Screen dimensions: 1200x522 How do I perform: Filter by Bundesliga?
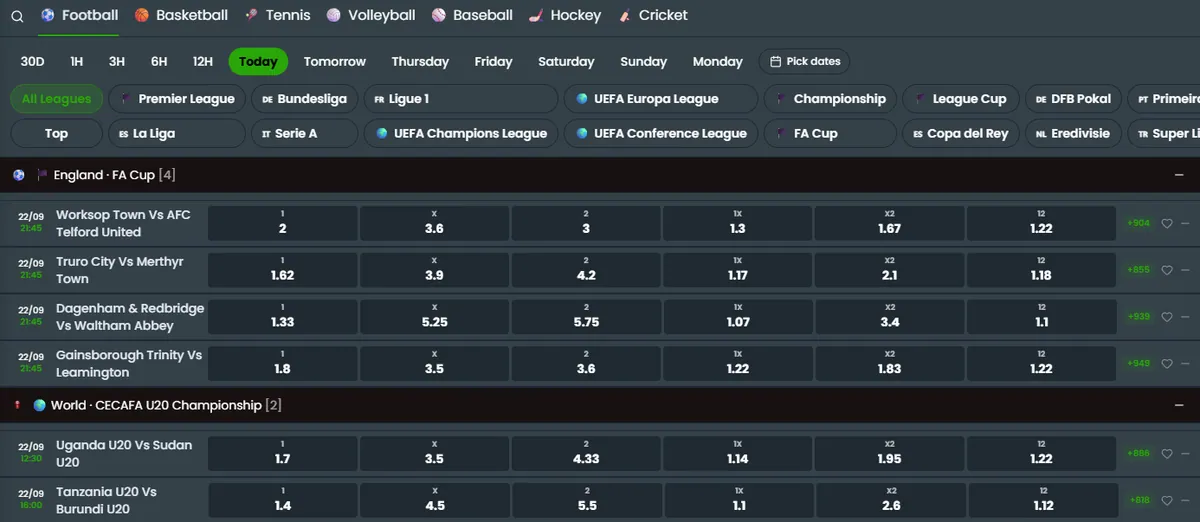coord(304,99)
